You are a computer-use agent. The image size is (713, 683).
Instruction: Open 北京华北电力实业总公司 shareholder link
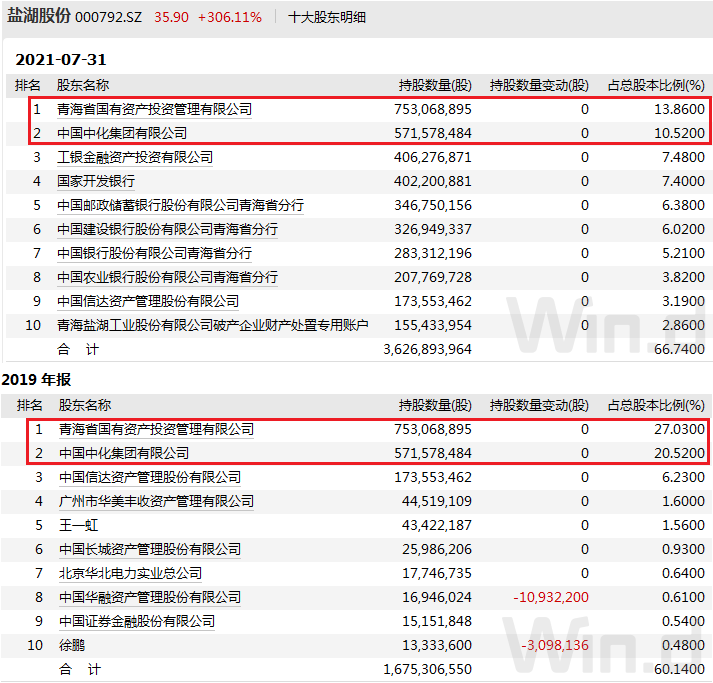(x=130, y=573)
